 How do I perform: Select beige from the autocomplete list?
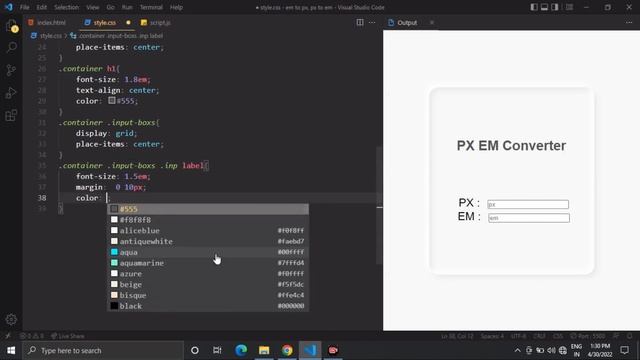pyautogui.click(x=208, y=284)
